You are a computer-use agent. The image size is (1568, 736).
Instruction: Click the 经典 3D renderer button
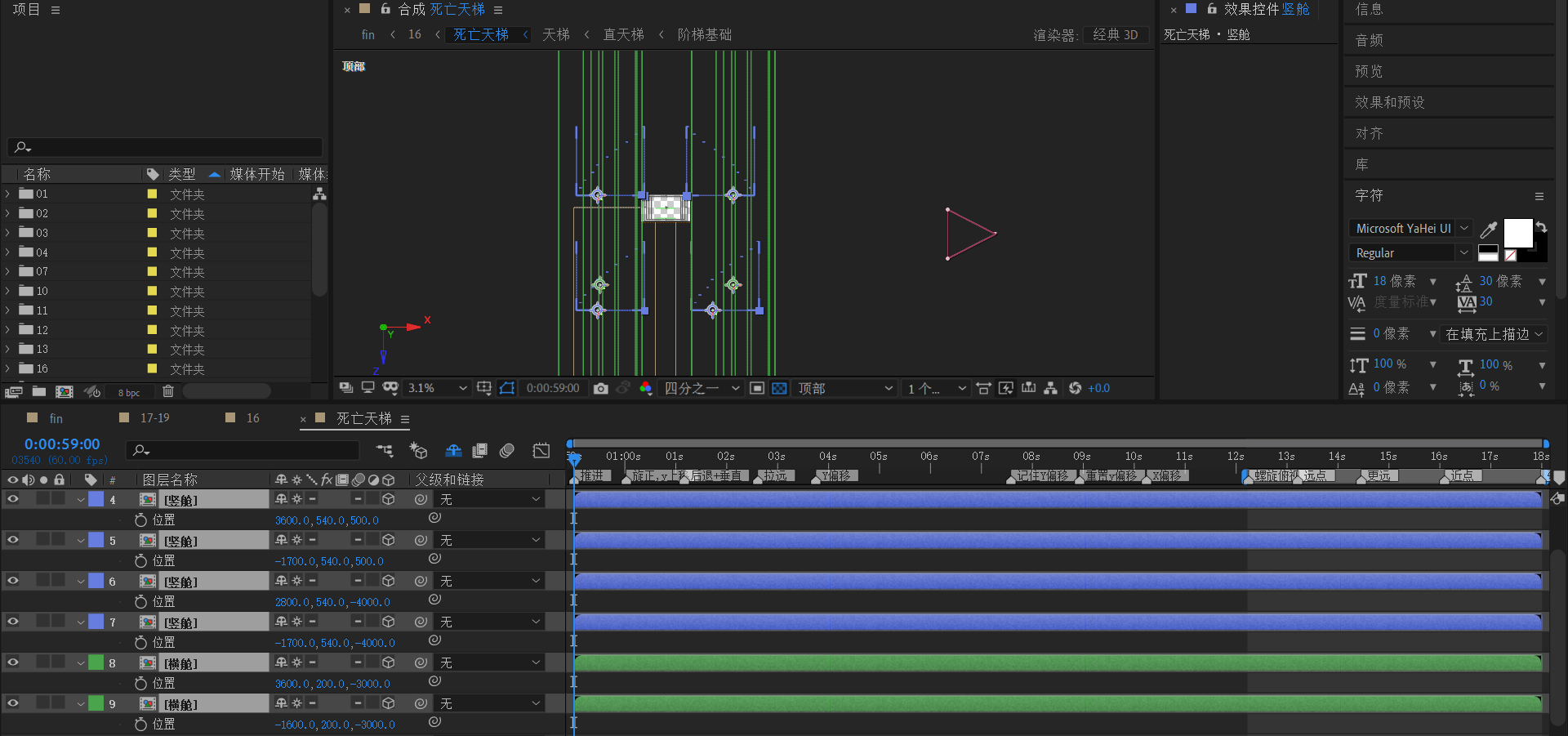click(x=1115, y=35)
